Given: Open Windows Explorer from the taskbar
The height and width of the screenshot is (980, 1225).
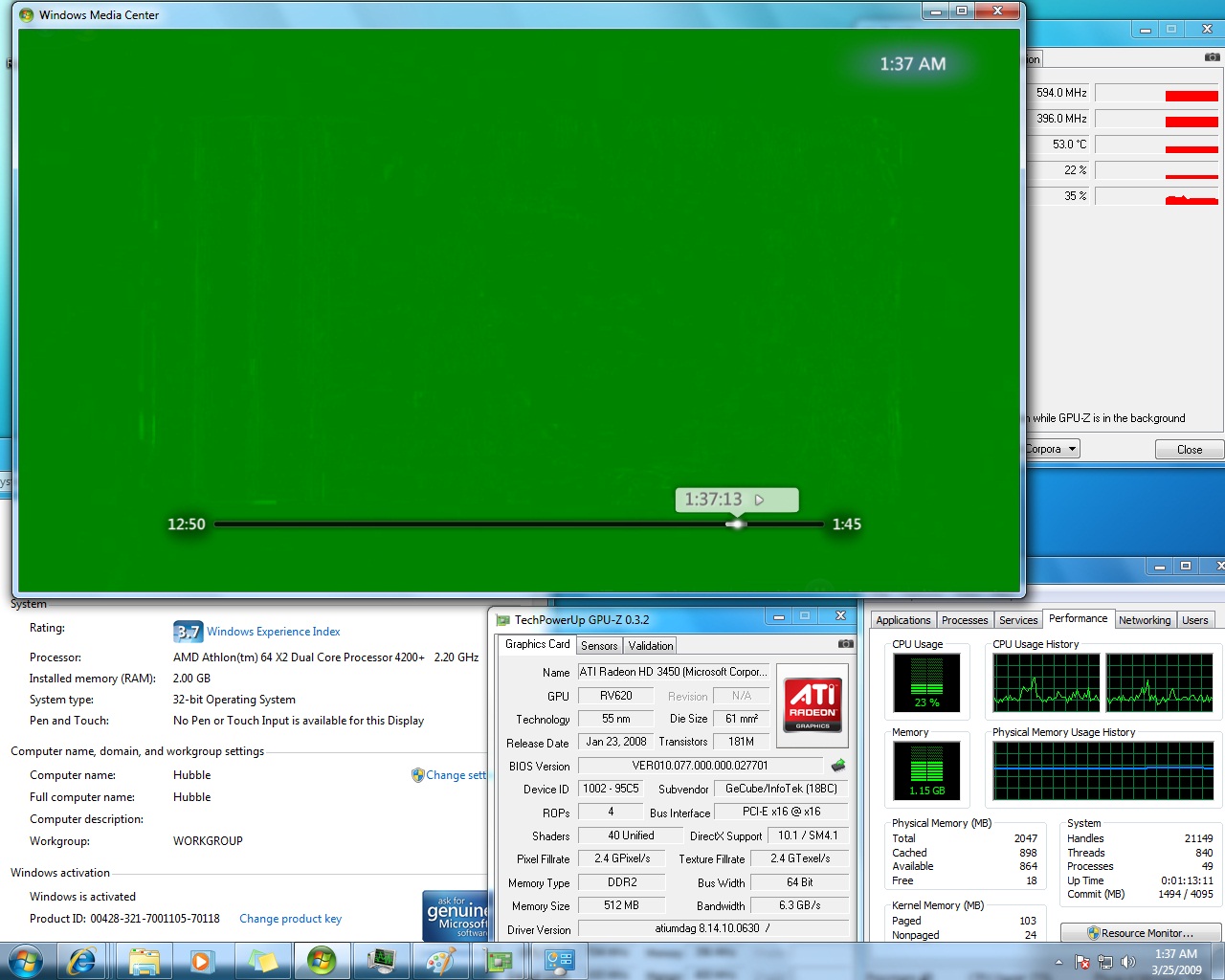Looking at the screenshot, I should pos(144,961).
